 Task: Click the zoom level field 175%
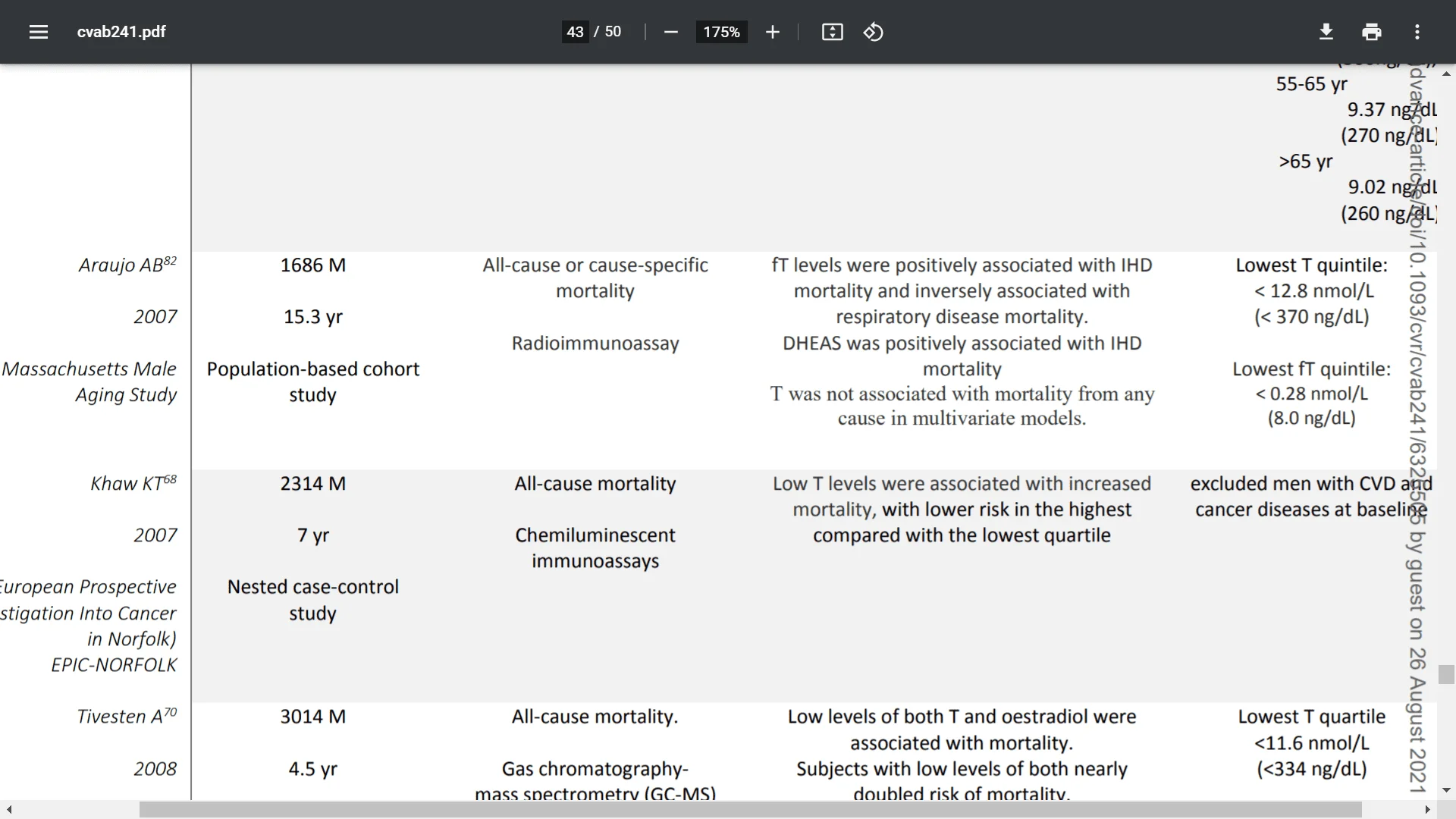(x=721, y=32)
